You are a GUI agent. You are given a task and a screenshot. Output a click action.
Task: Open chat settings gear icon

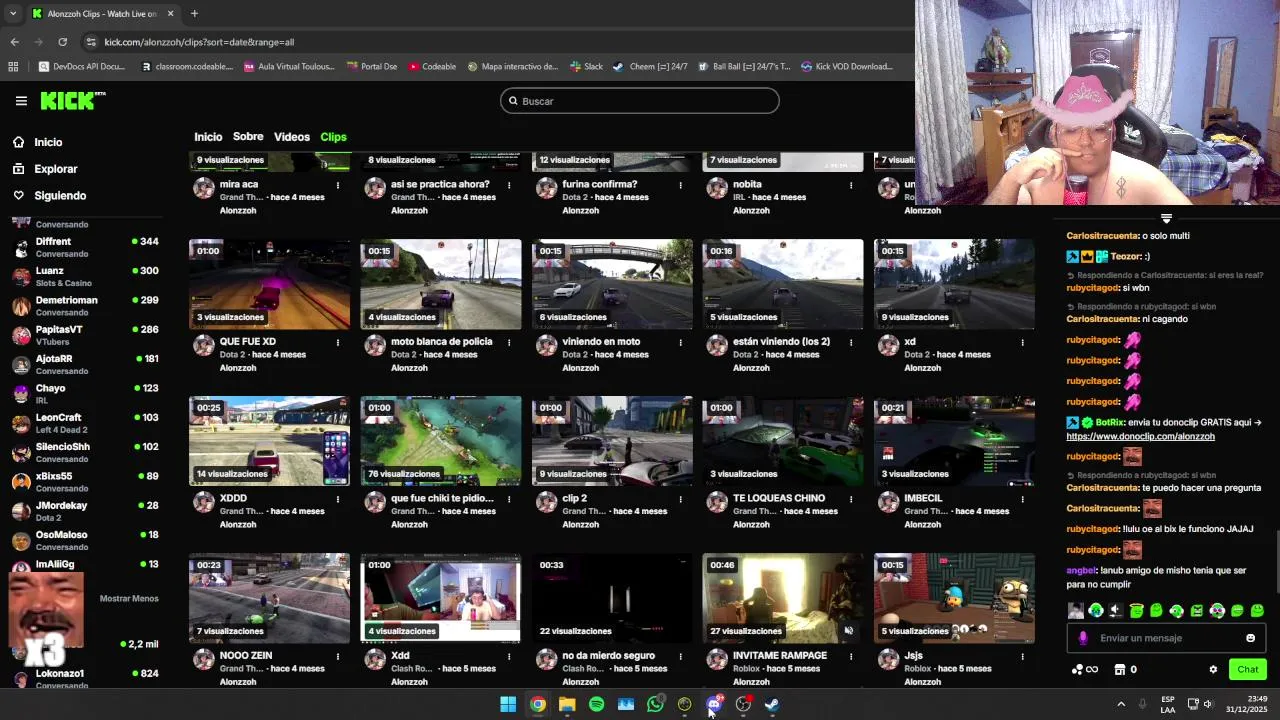(1213, 669)
